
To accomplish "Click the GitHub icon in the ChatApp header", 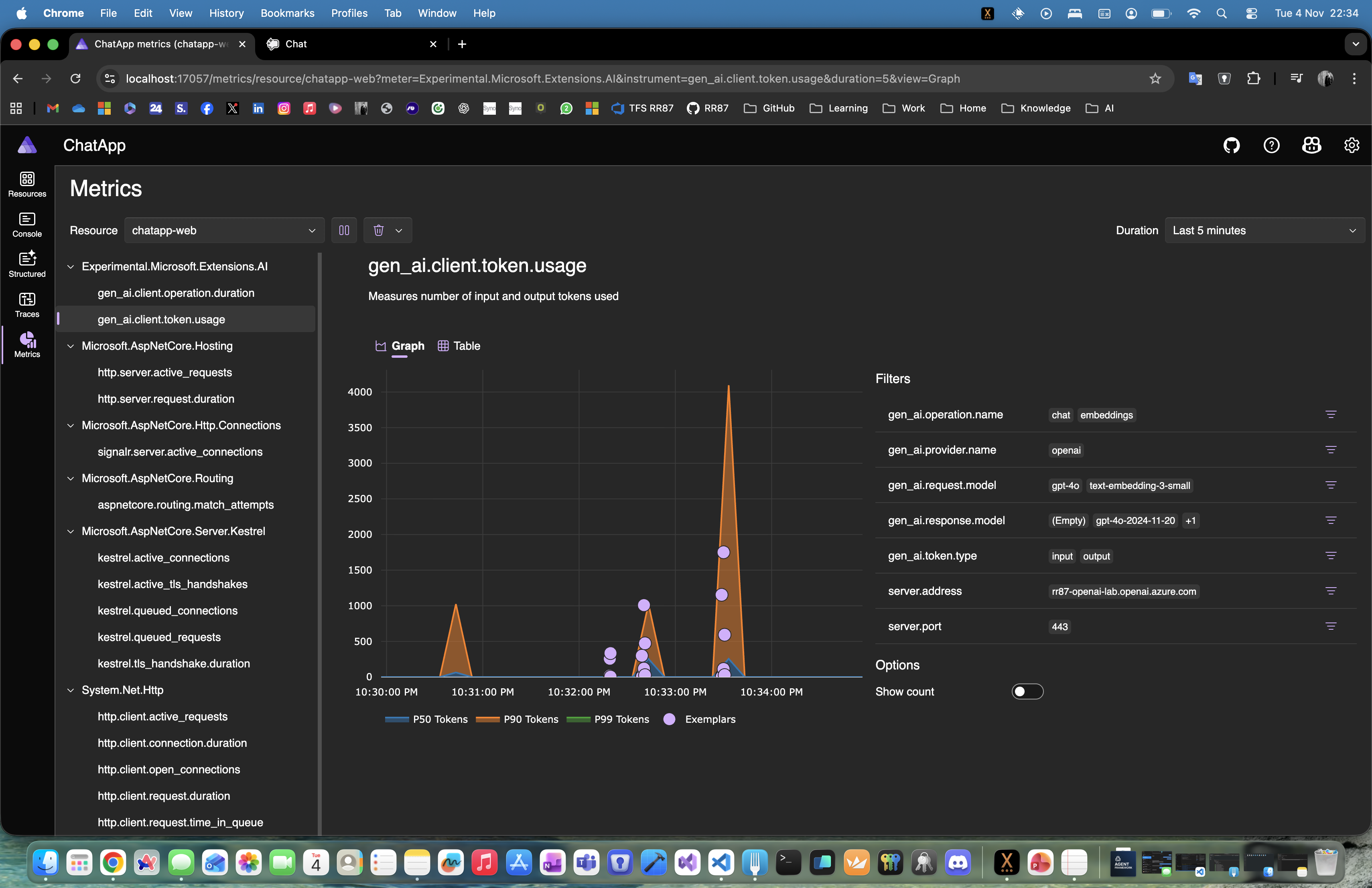I will (1231, 145).
